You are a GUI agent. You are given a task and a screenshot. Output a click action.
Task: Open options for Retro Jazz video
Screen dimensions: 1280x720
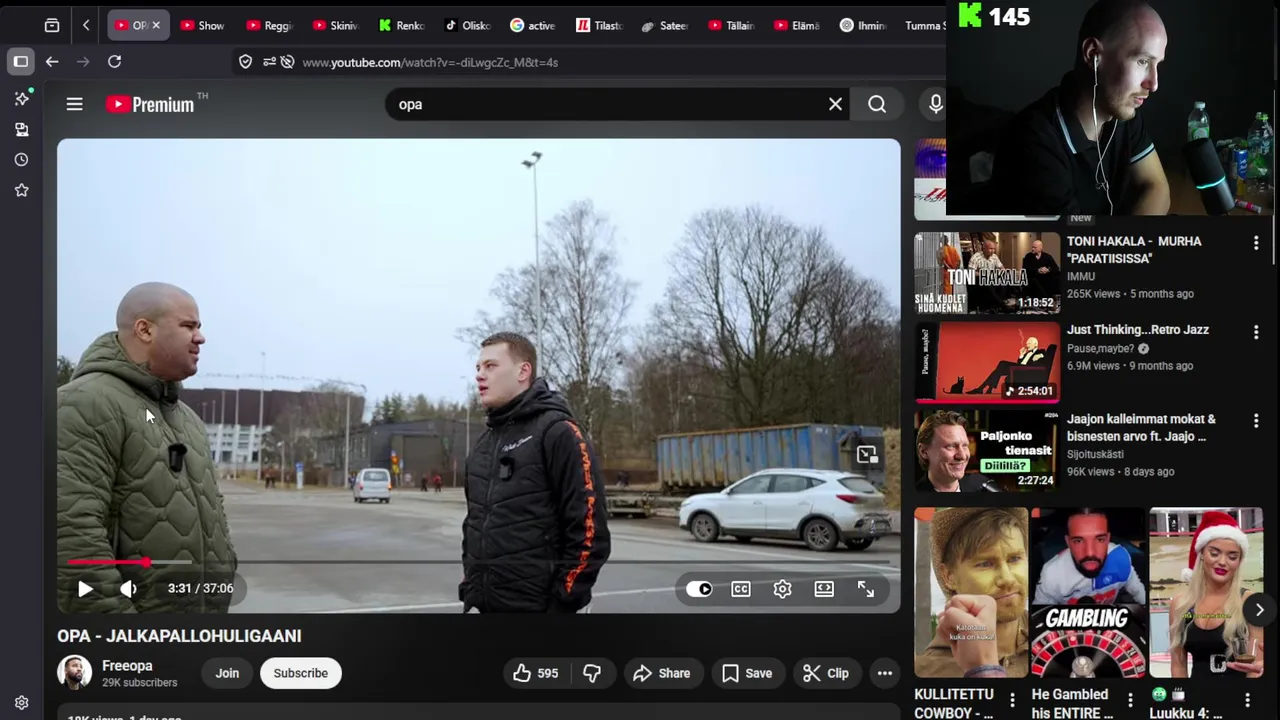click(1256, 332)
